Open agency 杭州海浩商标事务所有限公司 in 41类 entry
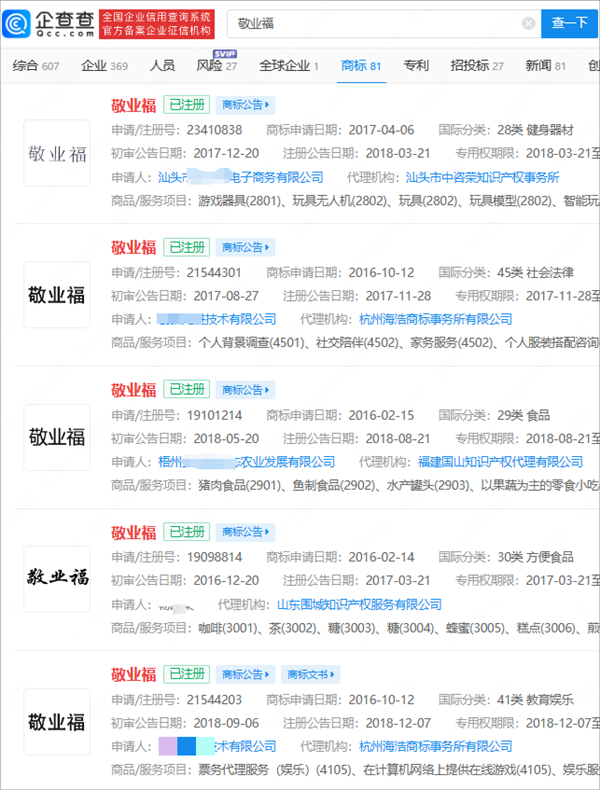The image size is (600, 790). [x=436, y=746]
